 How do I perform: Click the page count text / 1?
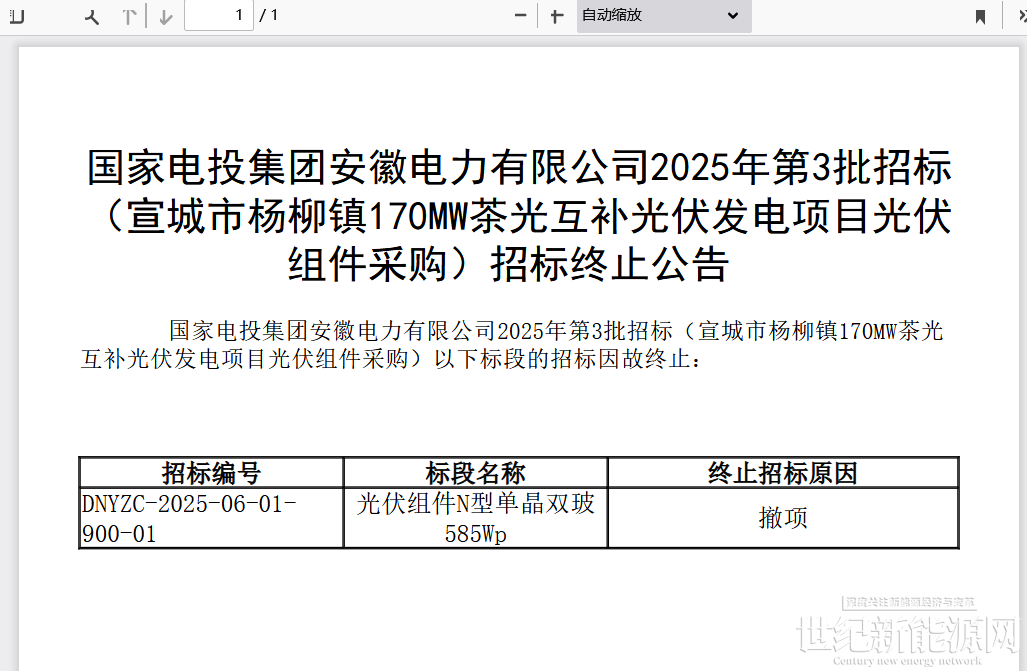(x=269, y=15)
